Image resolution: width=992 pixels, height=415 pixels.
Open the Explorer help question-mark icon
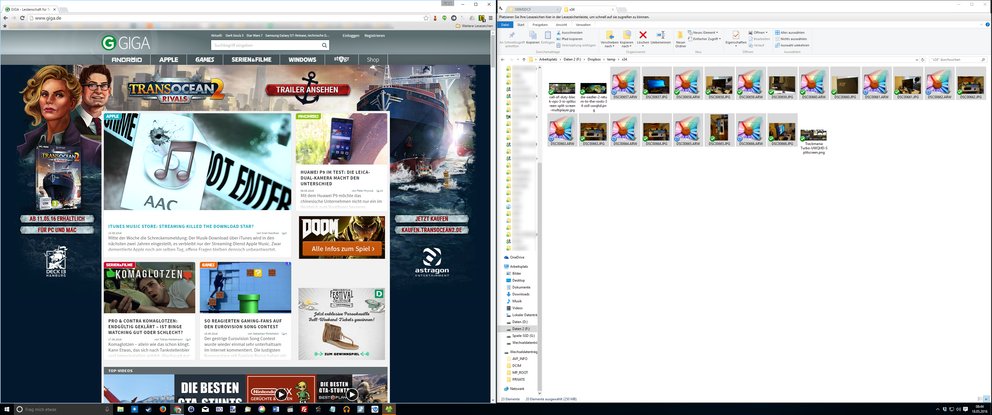(x=986, y=24)
